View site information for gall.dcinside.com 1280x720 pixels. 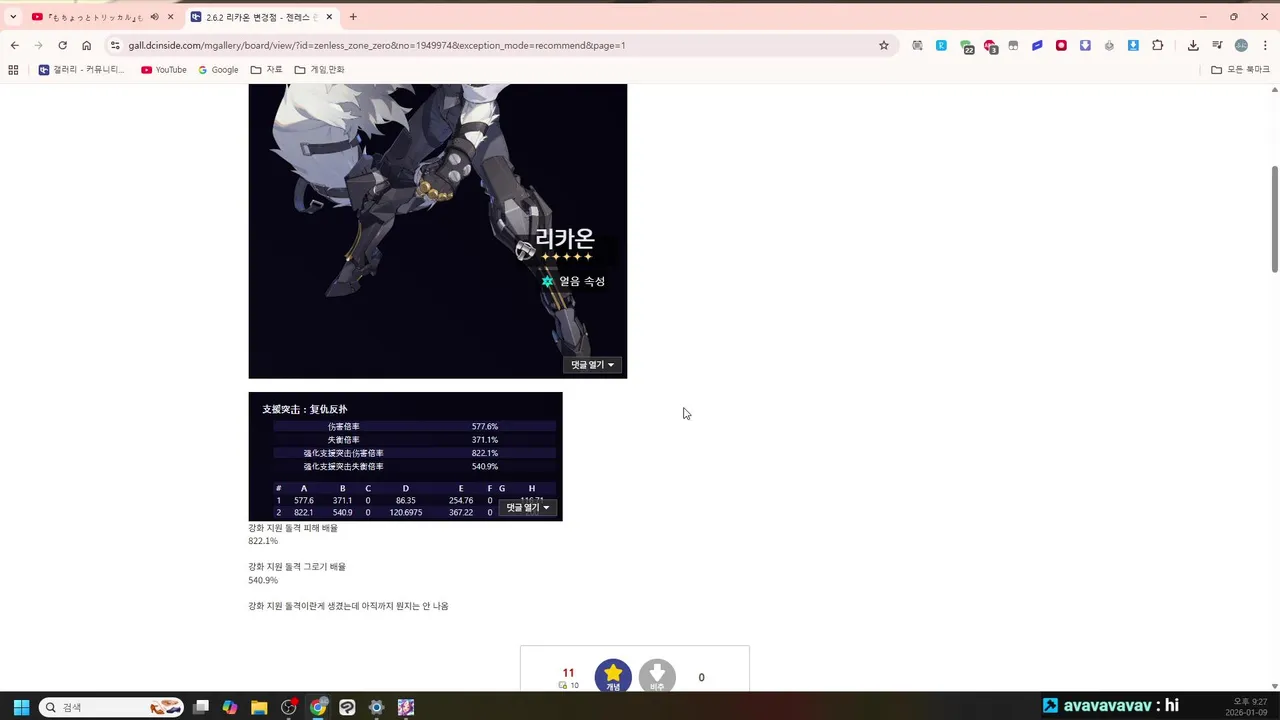pyautogui.click(x=115, y=45)
